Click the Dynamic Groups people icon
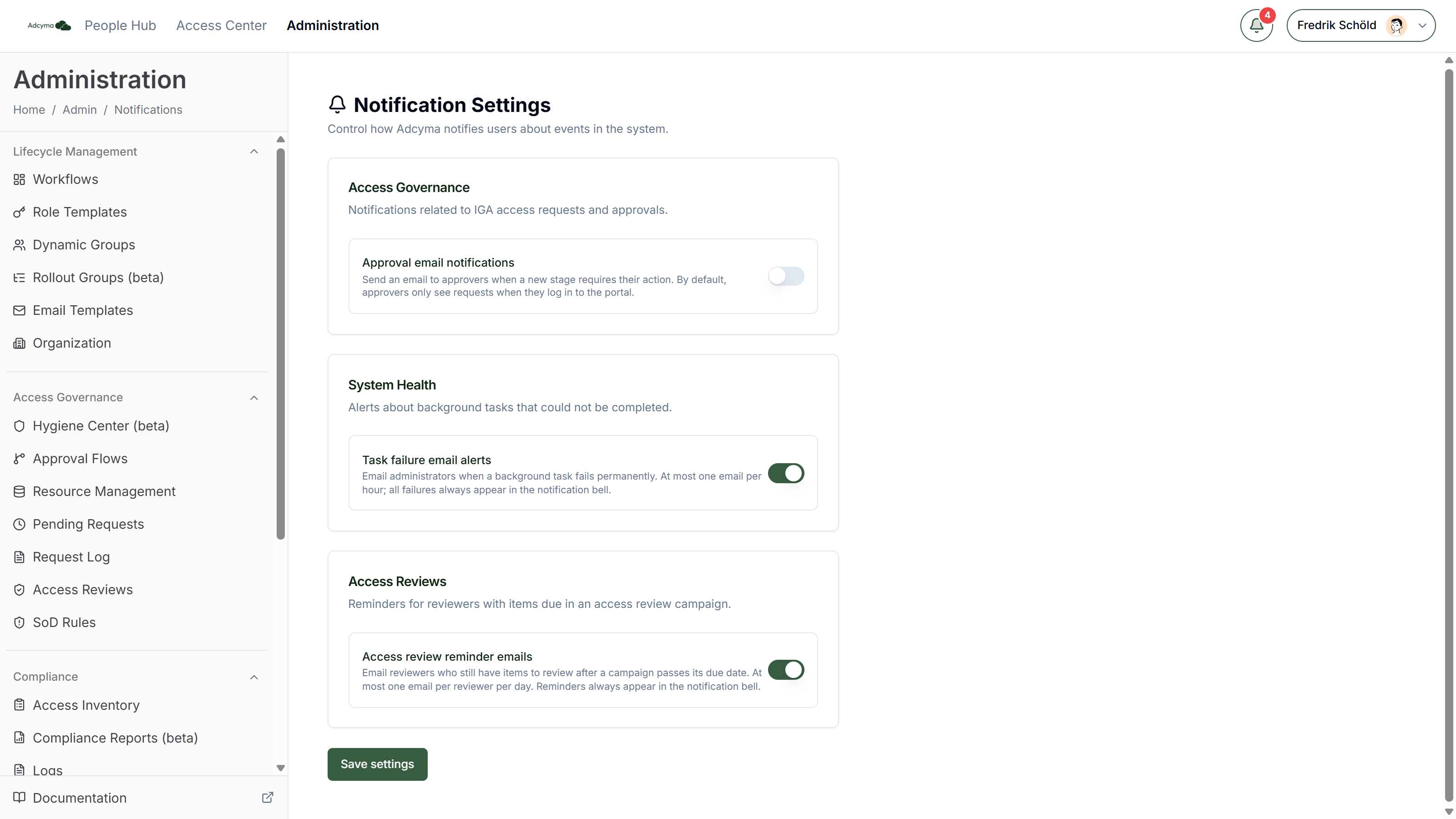 pyautogui.click(x=19, y=245)
